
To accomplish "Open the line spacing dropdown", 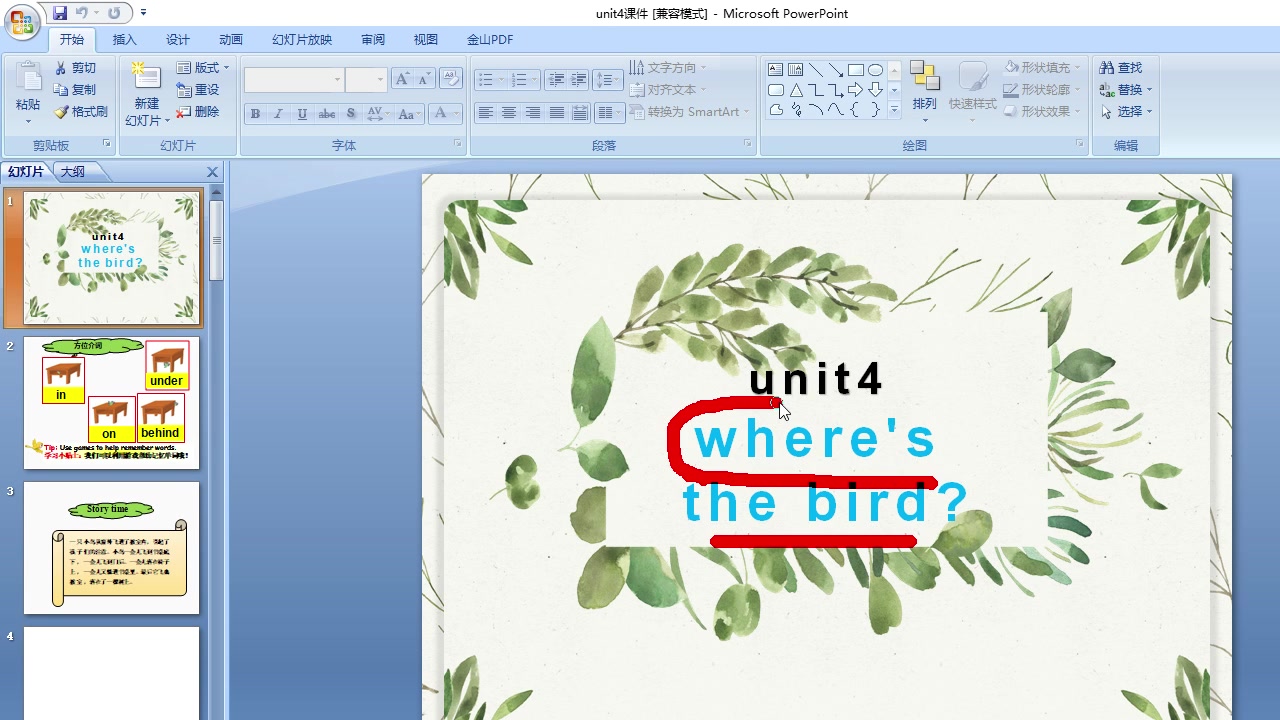I will coord(607,80).
